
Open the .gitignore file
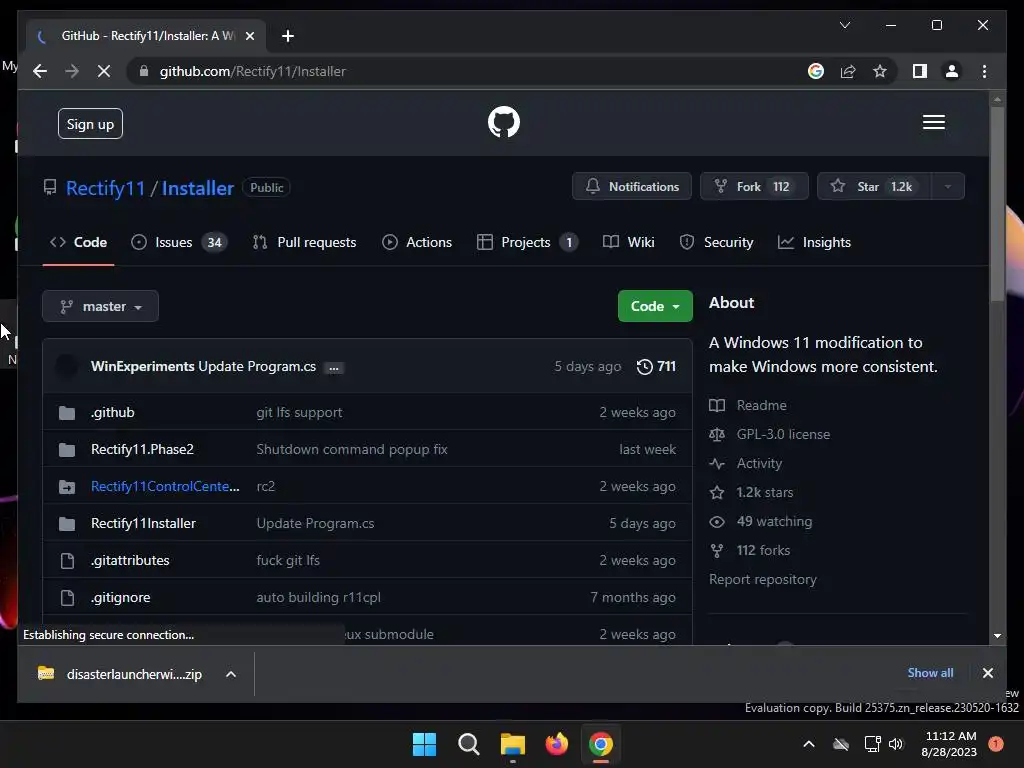120,598
